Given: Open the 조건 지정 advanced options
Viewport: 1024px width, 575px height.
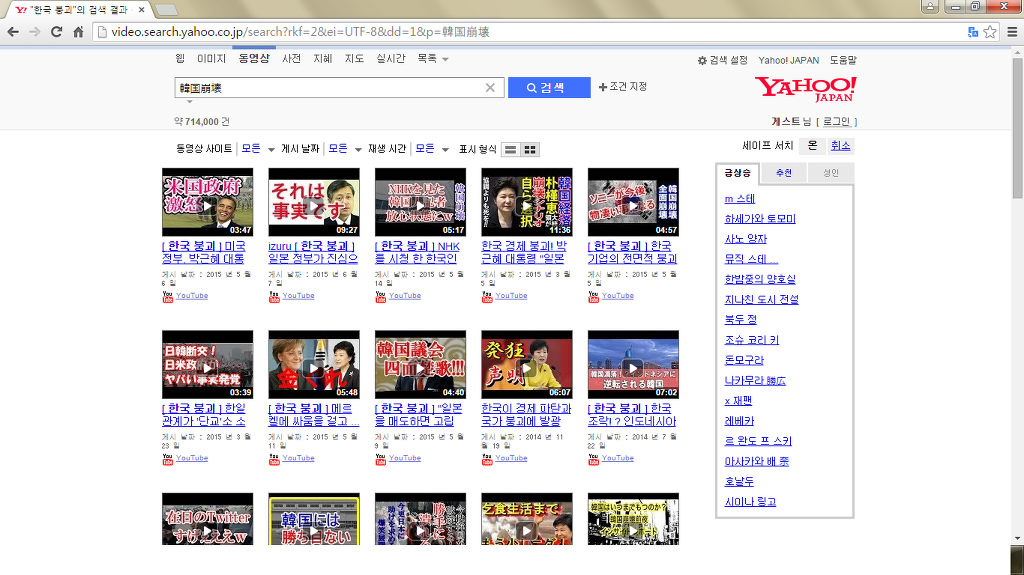Looking at the screenshot, I should (623, 86).
